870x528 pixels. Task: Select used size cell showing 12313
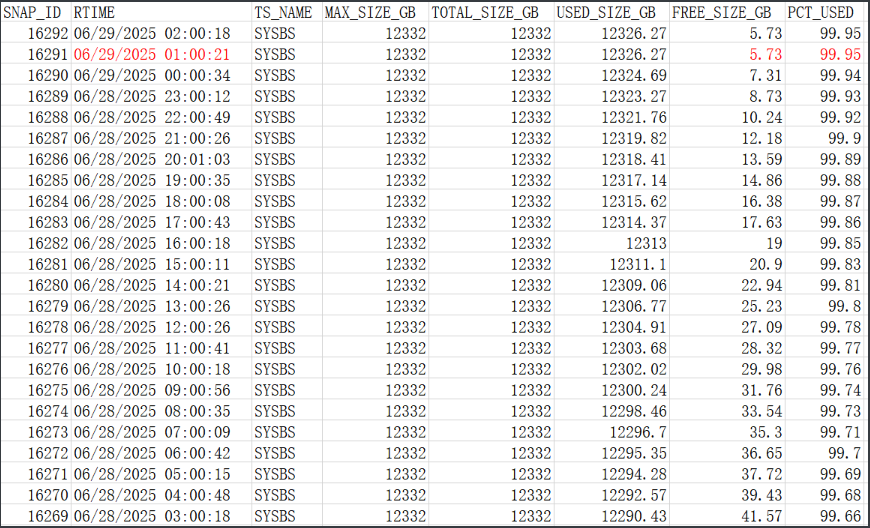[x=646, y=243]
